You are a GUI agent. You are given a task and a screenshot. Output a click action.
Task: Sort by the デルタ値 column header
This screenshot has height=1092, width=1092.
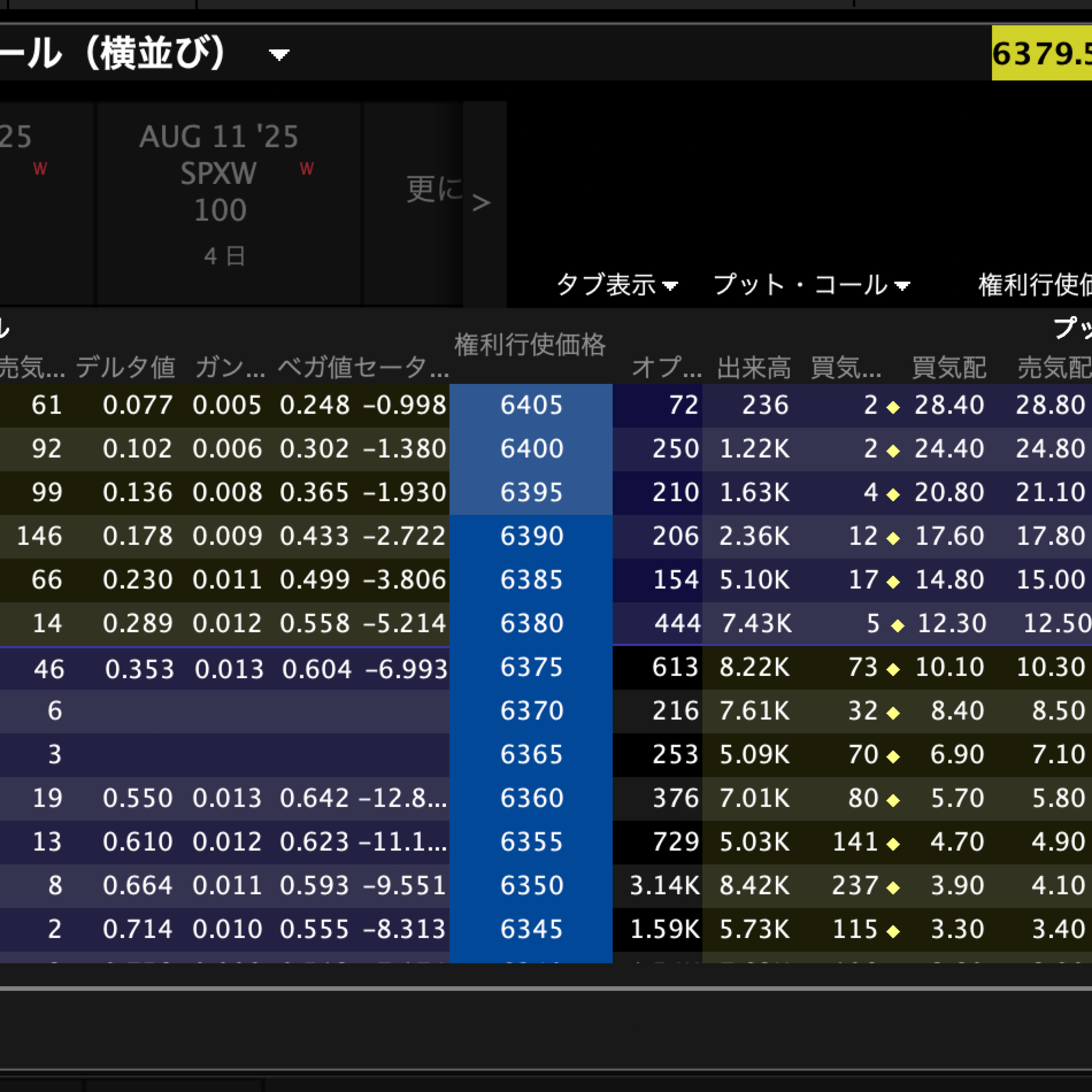(x=126, y=367)
